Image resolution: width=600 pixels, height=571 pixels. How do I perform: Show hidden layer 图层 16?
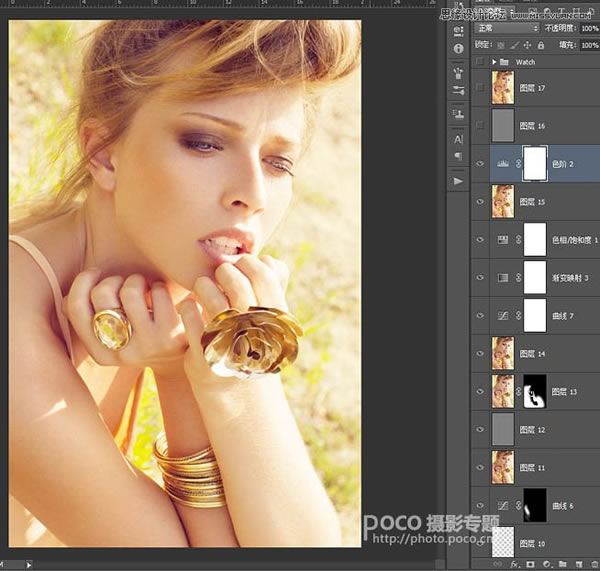pos(479,126)
